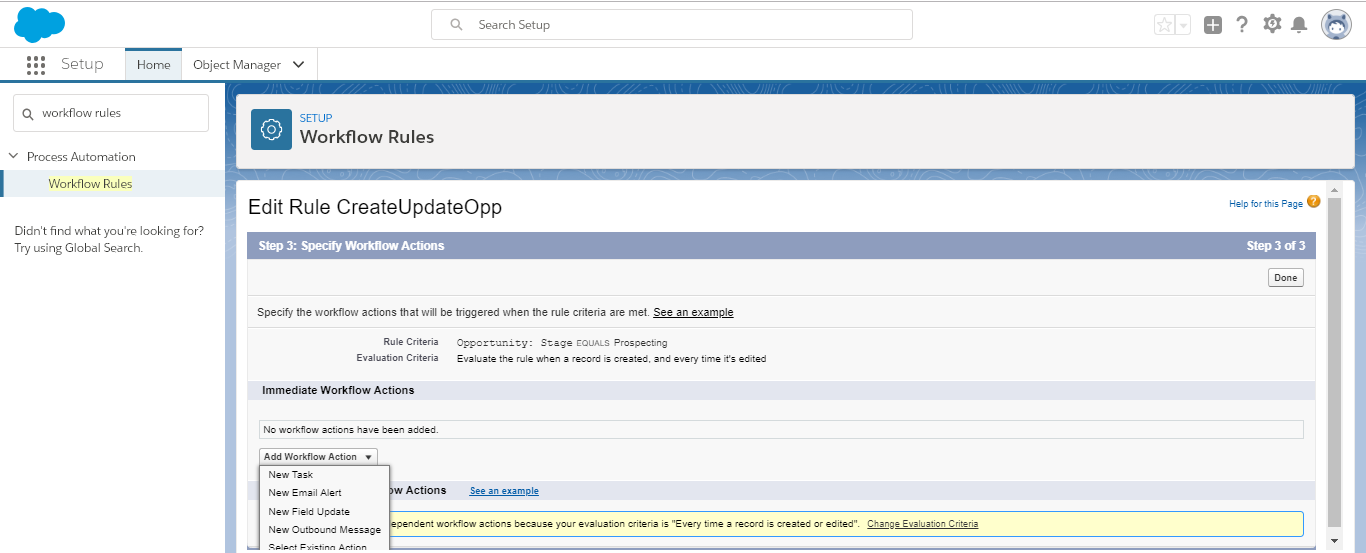Select New Field Update option
This screenshot has height=553, width=1366.
coord(309,511)
